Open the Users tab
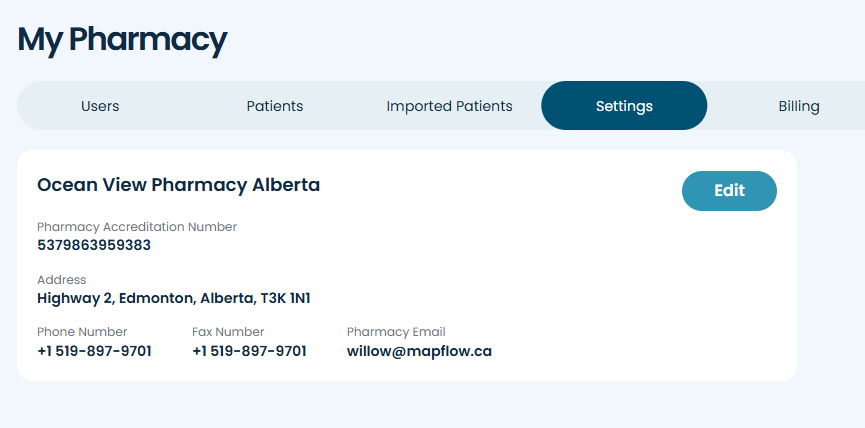Viewport: 865px width, 428px height. (100, 106)
